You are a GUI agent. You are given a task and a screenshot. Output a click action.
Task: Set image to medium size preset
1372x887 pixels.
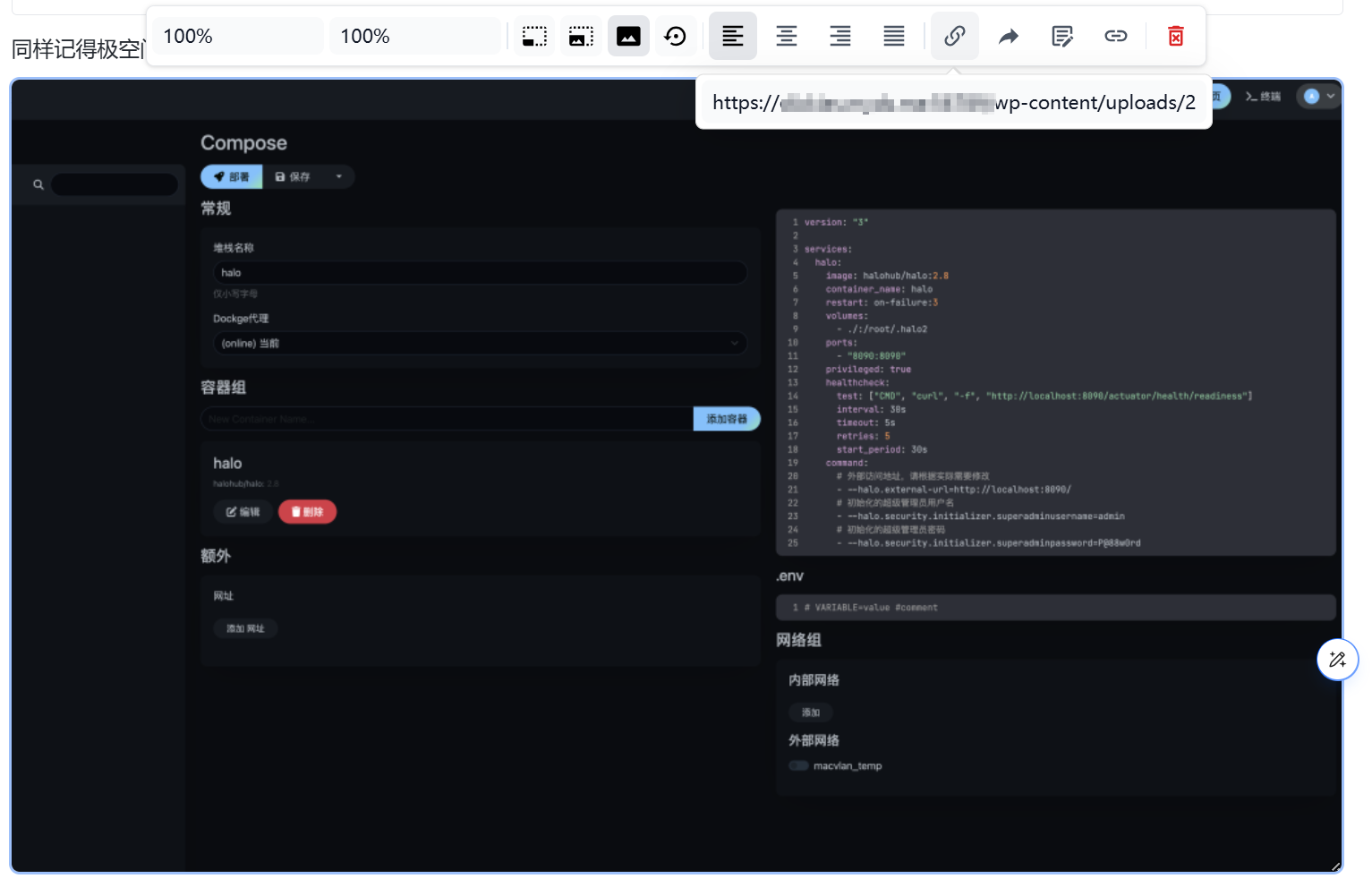[581, 37]
